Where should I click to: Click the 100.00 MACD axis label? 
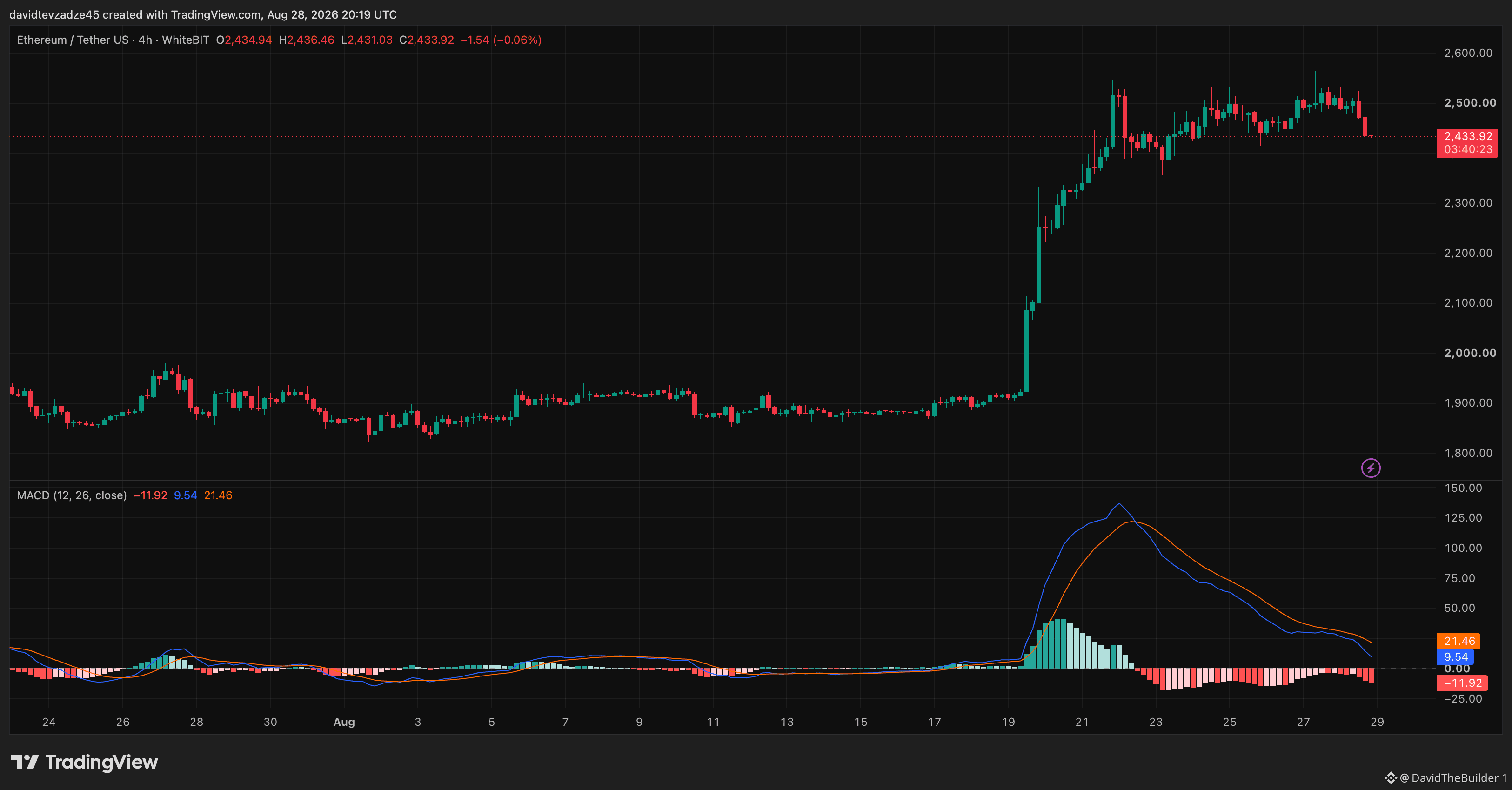[1463, 548]
